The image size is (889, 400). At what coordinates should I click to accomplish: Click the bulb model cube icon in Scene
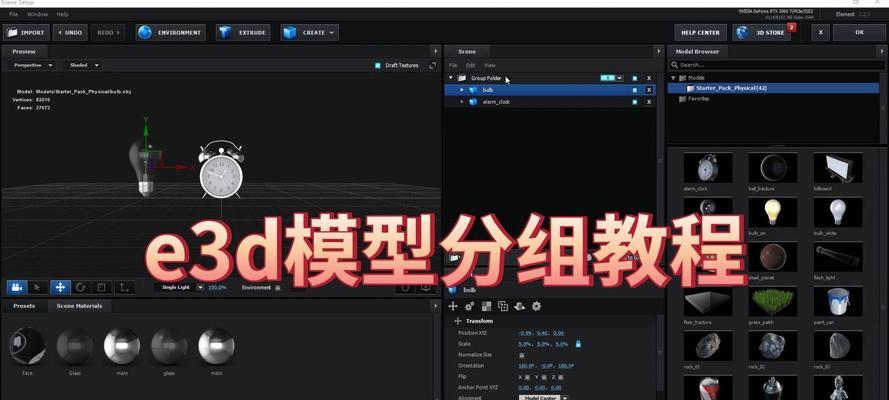point(473,90)
